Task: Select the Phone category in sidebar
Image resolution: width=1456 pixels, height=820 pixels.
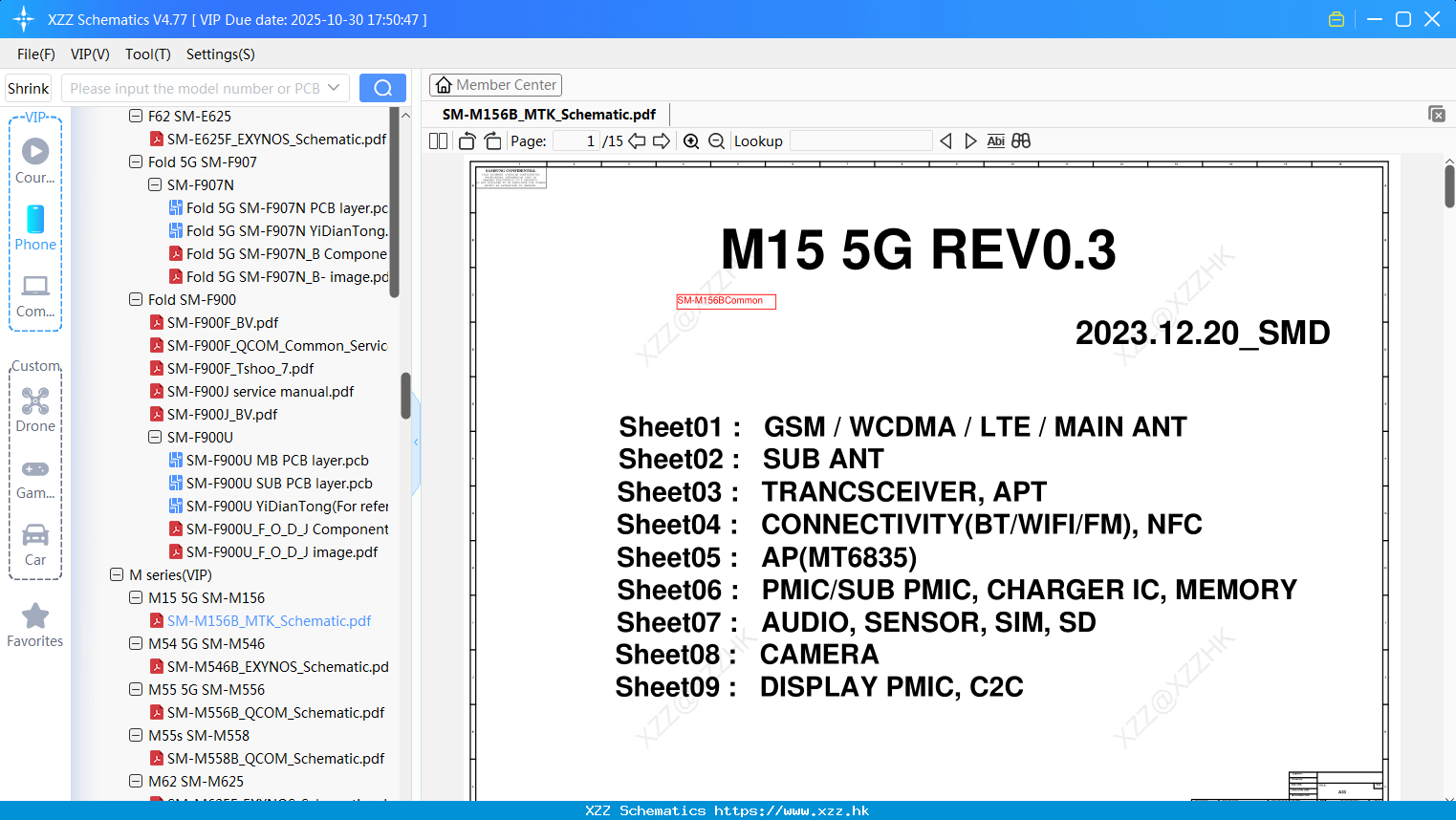Action: click(x=35, y=227)
